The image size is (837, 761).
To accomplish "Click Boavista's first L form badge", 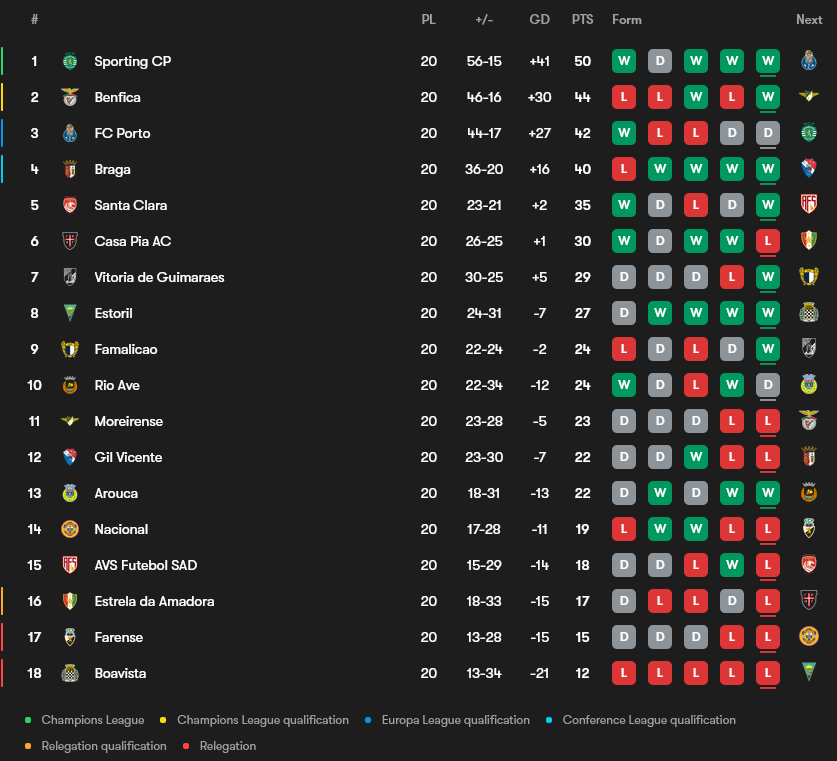I will click(624, 673).
